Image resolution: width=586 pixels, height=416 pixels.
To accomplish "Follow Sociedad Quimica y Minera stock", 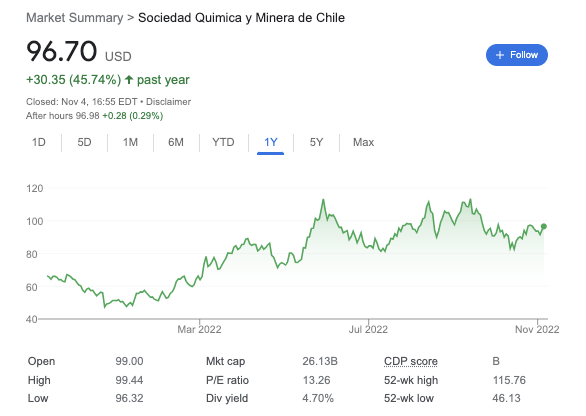I will click(x=517, y=55).
